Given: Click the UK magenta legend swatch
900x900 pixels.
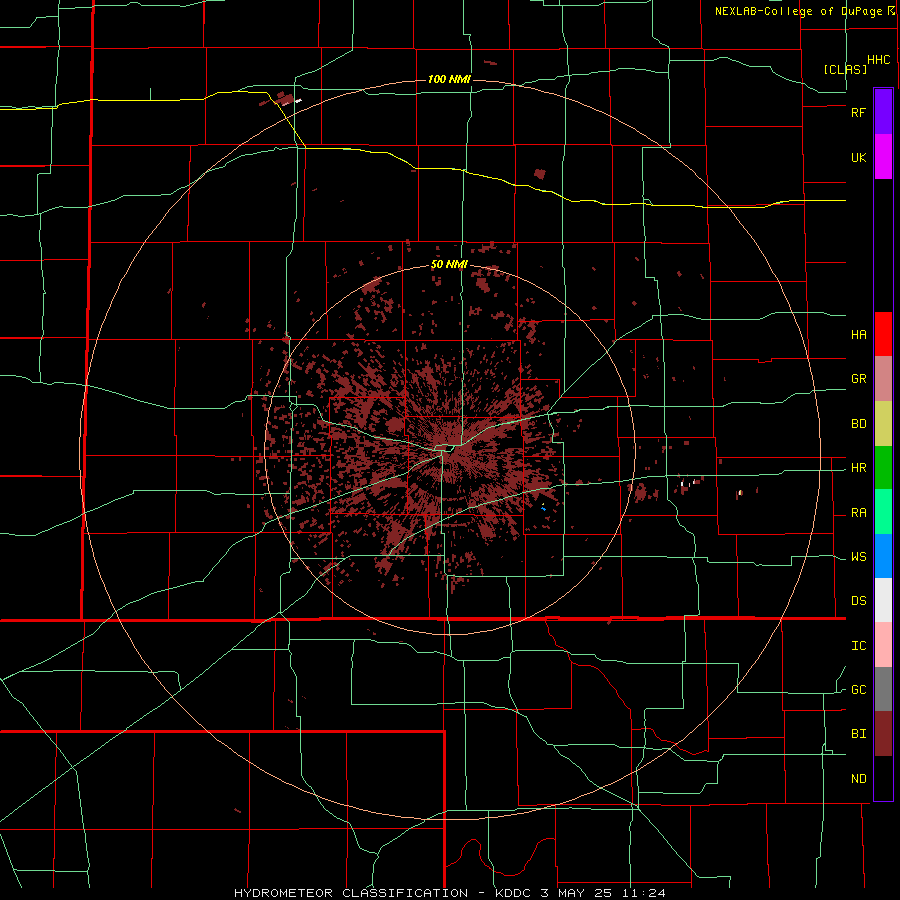Looking at the screenshot, I should pos(883,157).
